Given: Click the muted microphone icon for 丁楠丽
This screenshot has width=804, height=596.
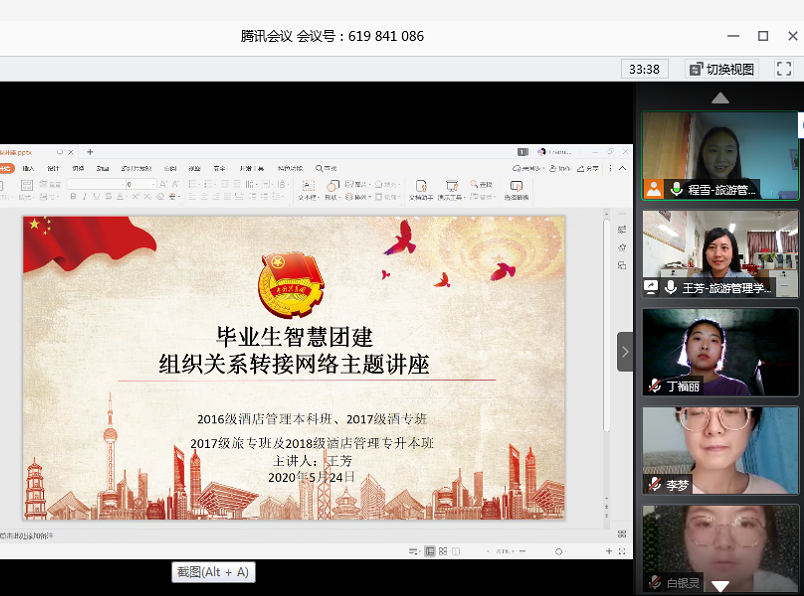Looking at the screenshot, I should coord(655,386).
